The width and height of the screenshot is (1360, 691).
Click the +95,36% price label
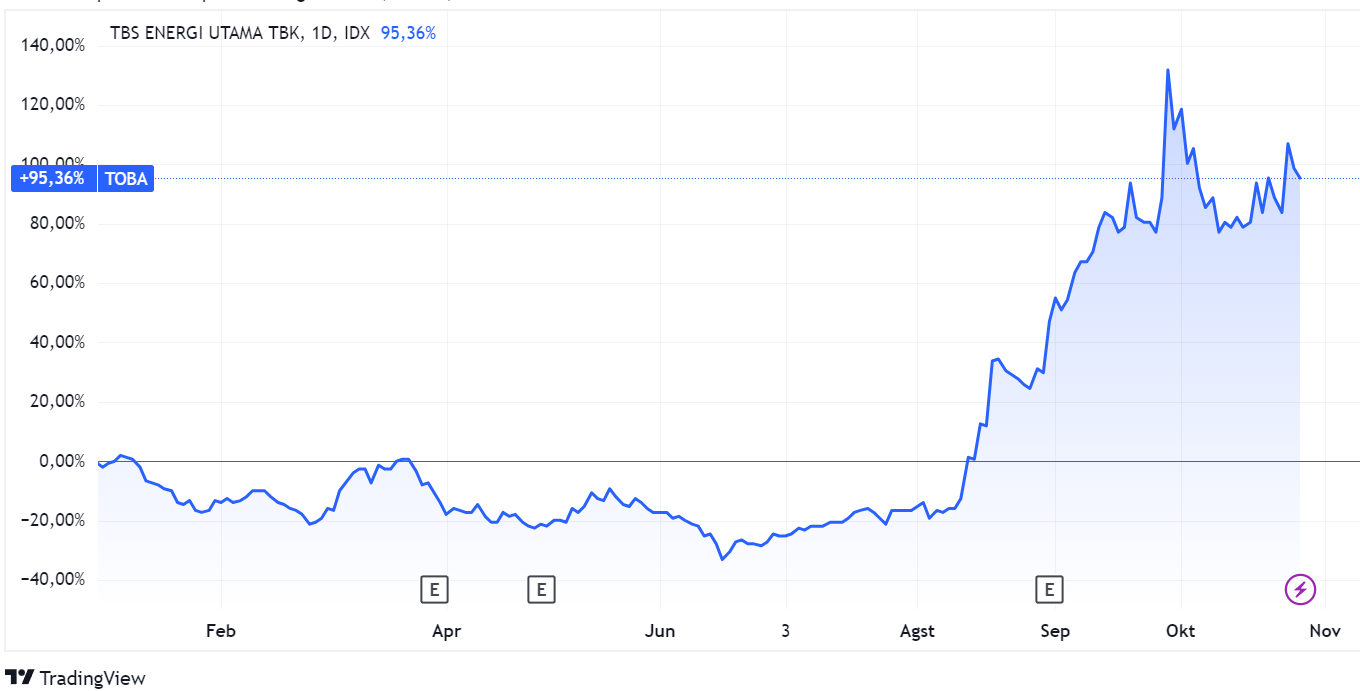pos(53,179)
